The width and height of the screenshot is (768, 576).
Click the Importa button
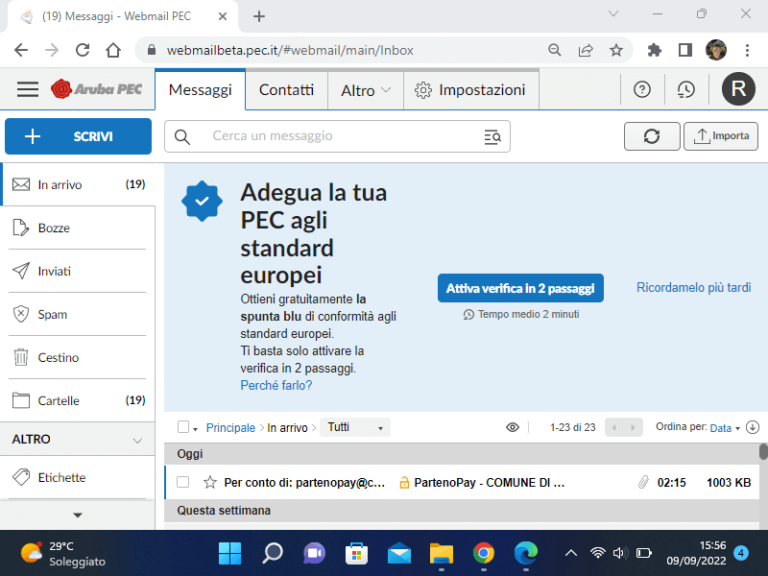pyautogui.click(x=721, y=136)
